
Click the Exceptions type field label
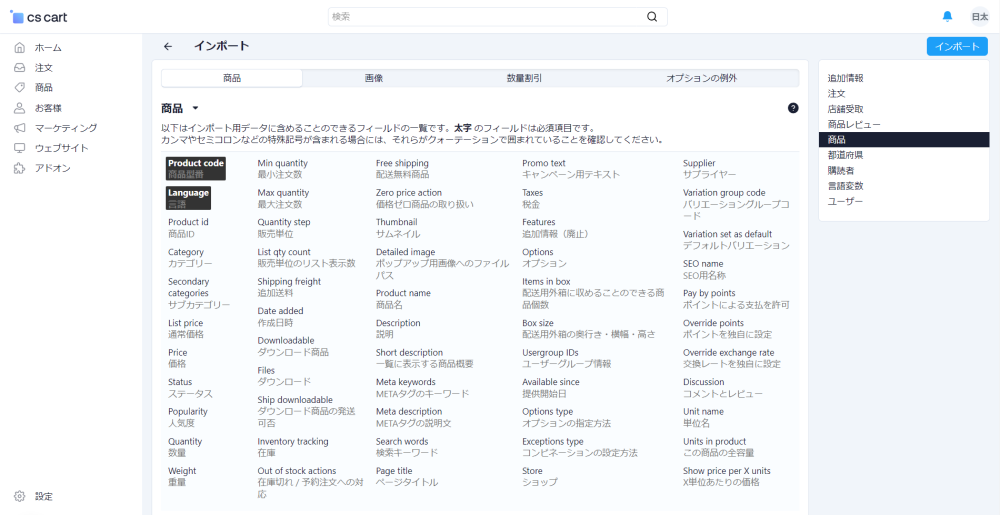coord(552,442)
